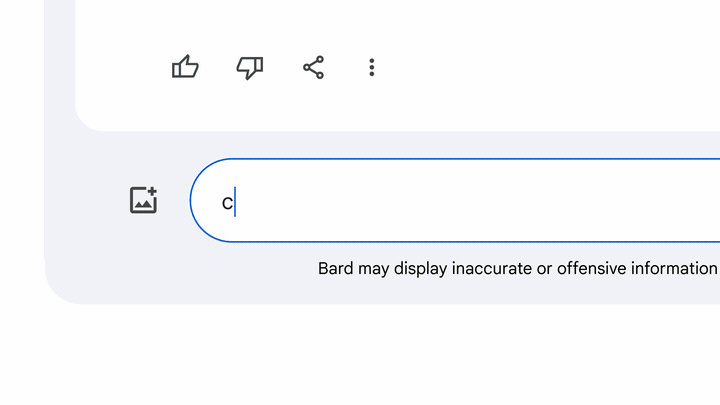720x405 pixels.
Task: Dislike the answer with the thumb-down button
Action: 250,68
